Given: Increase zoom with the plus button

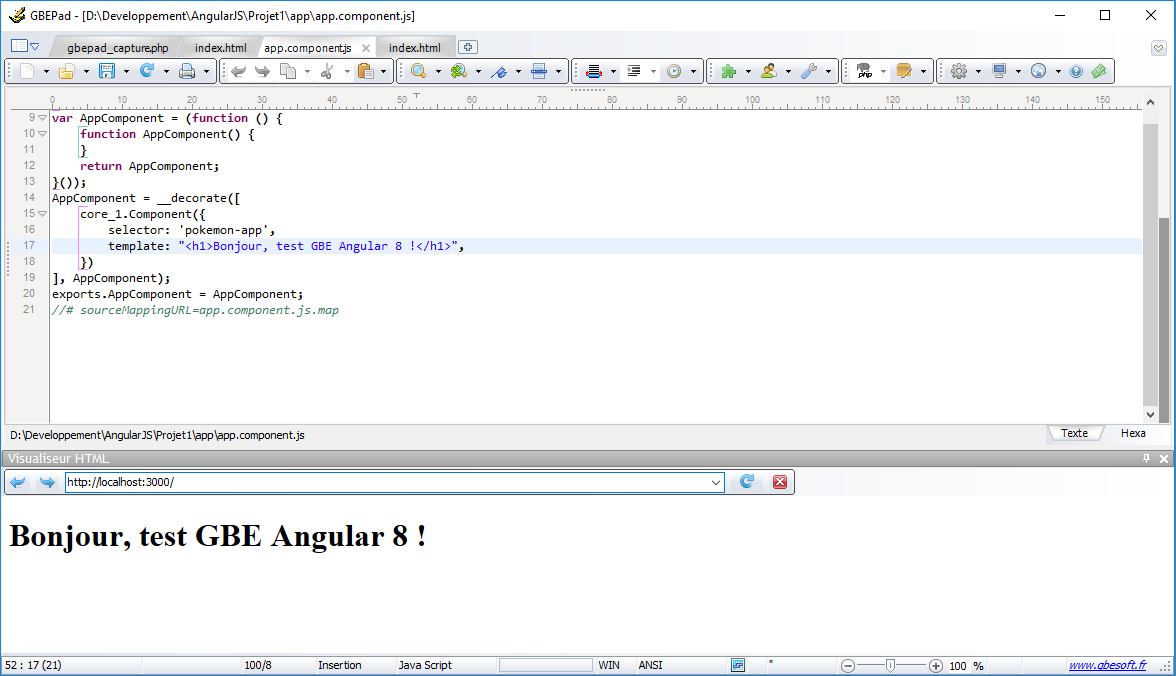Looking at the screenshot, I should (936, 665).
